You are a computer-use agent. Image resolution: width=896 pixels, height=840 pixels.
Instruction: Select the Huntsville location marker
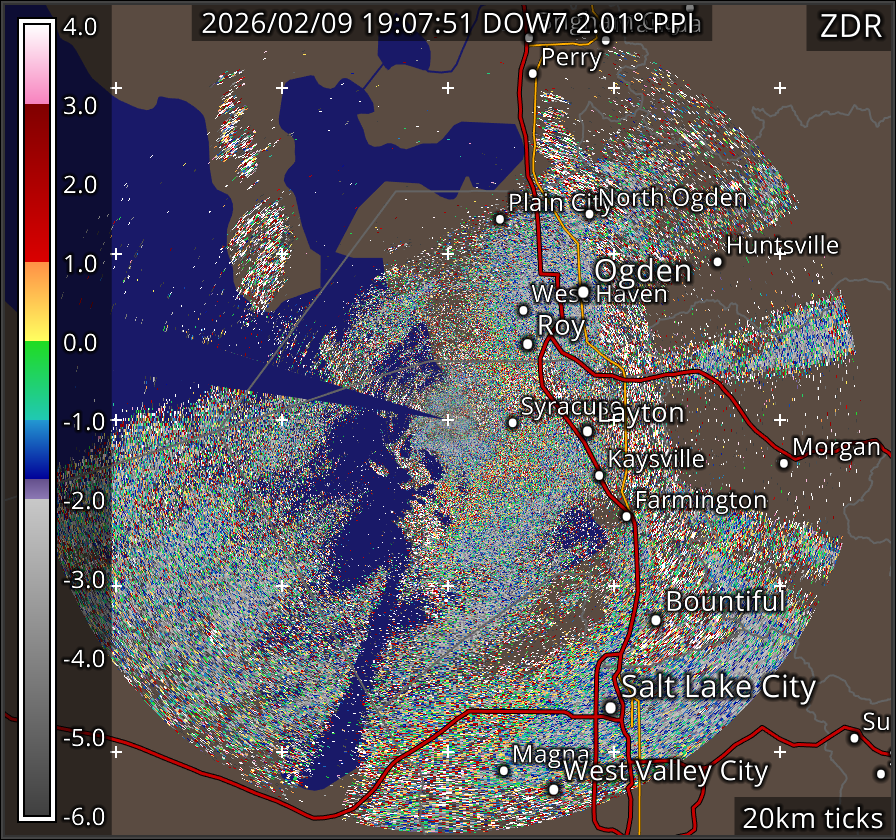[x=717, y=262]
